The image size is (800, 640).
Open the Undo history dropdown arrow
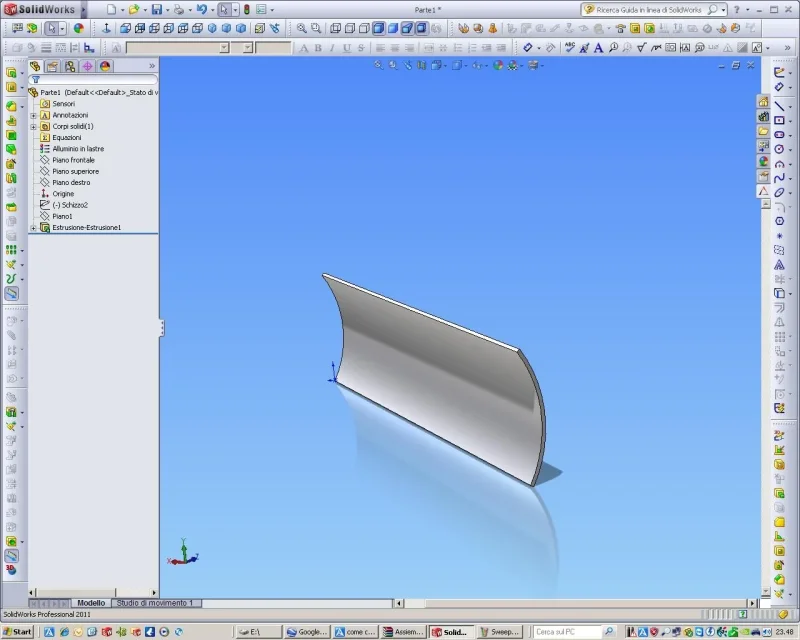pyautogui.click(x=213, y=10)
